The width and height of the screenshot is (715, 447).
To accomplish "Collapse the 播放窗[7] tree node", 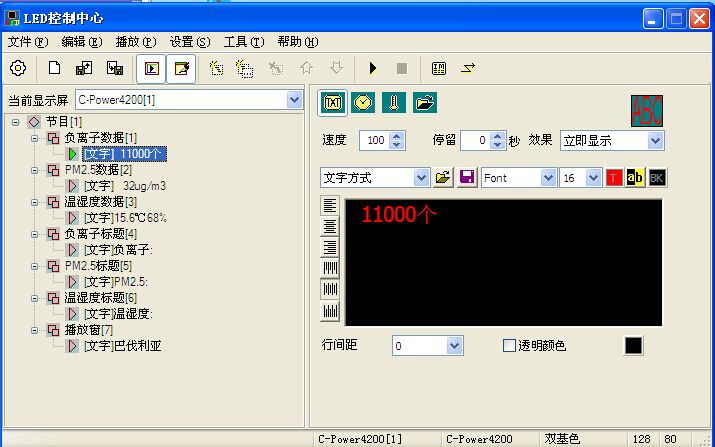I will point(35,330).
